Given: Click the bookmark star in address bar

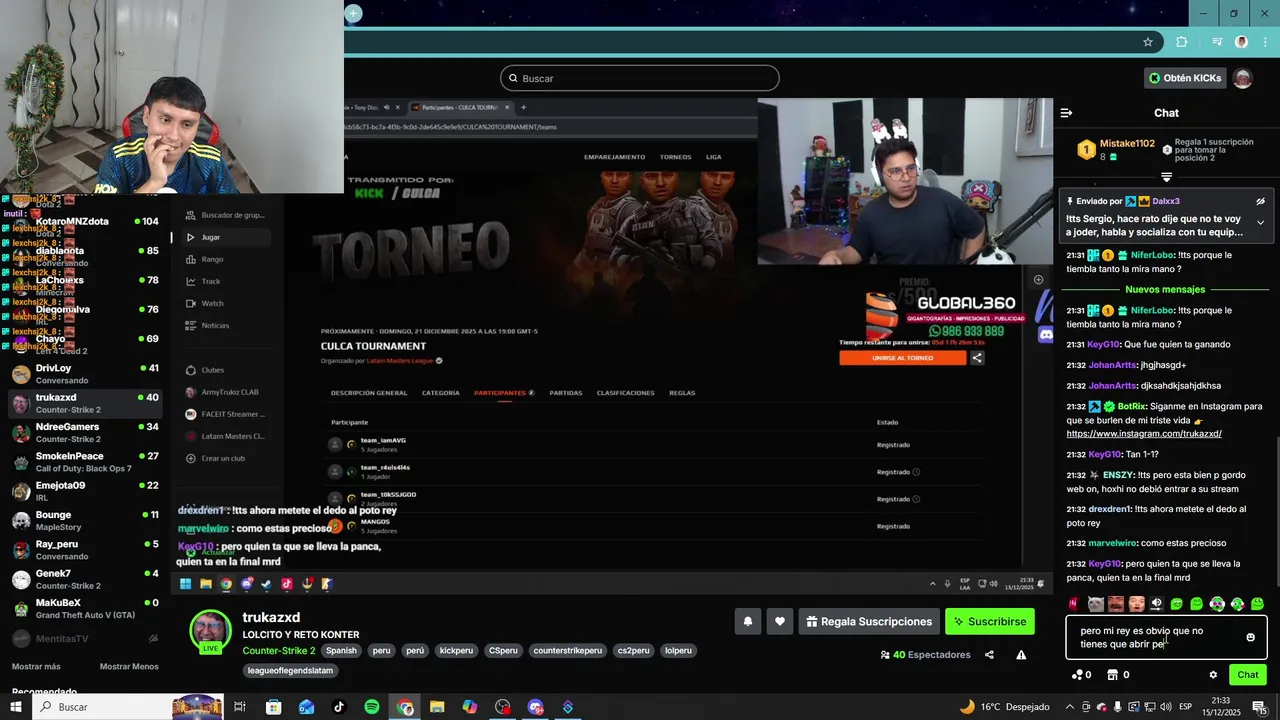Looking at the screenshot, I should (1148, 42).
